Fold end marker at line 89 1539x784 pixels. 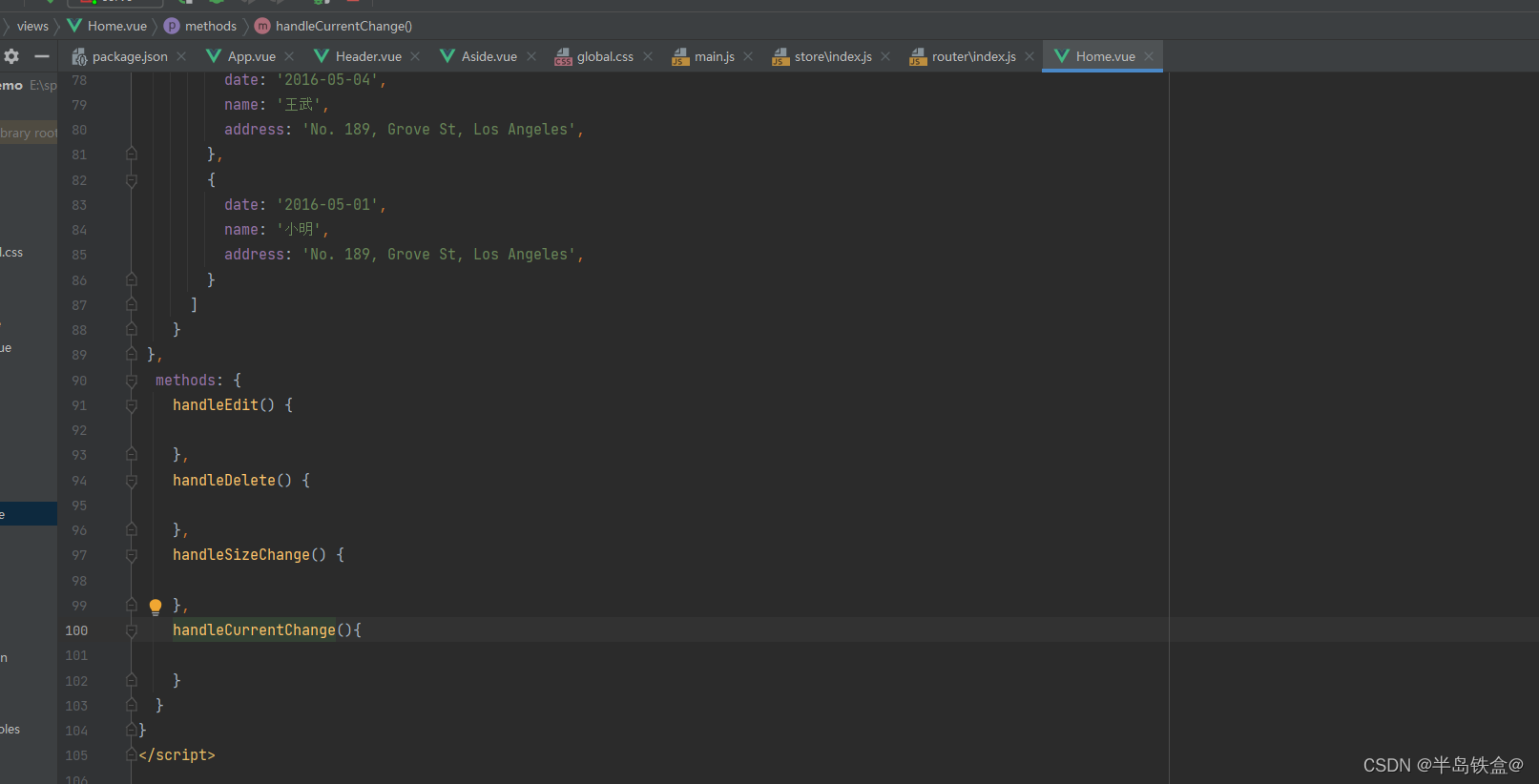[132, 355]
